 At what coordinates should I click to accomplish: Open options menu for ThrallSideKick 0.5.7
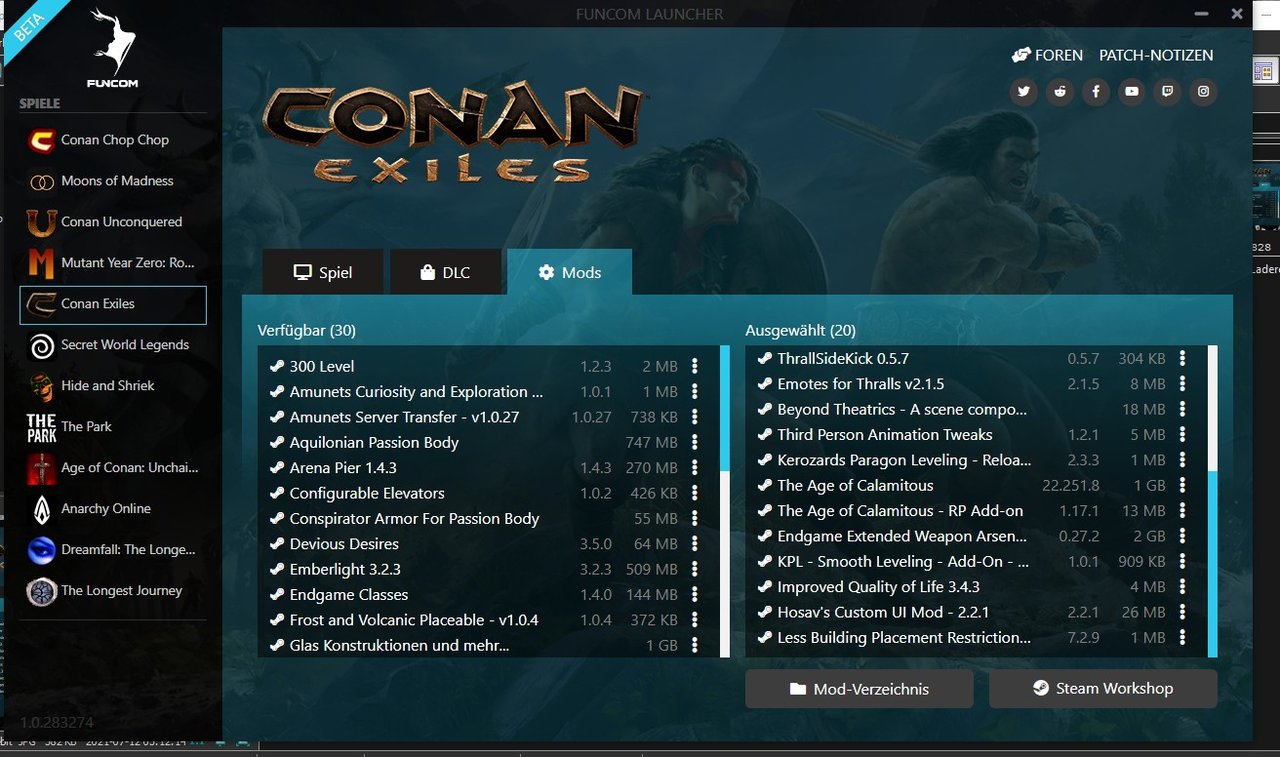[1183, 358]
